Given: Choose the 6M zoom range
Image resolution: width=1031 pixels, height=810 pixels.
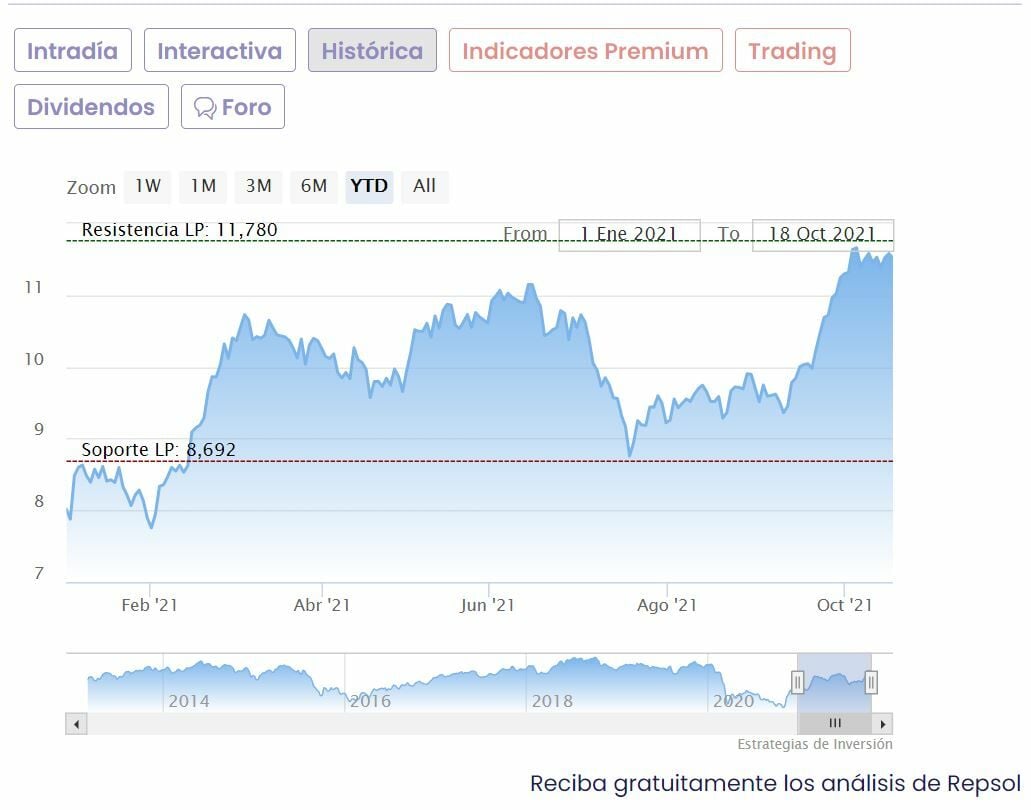Looking at the screenshot, I should [x=314, y=186].
